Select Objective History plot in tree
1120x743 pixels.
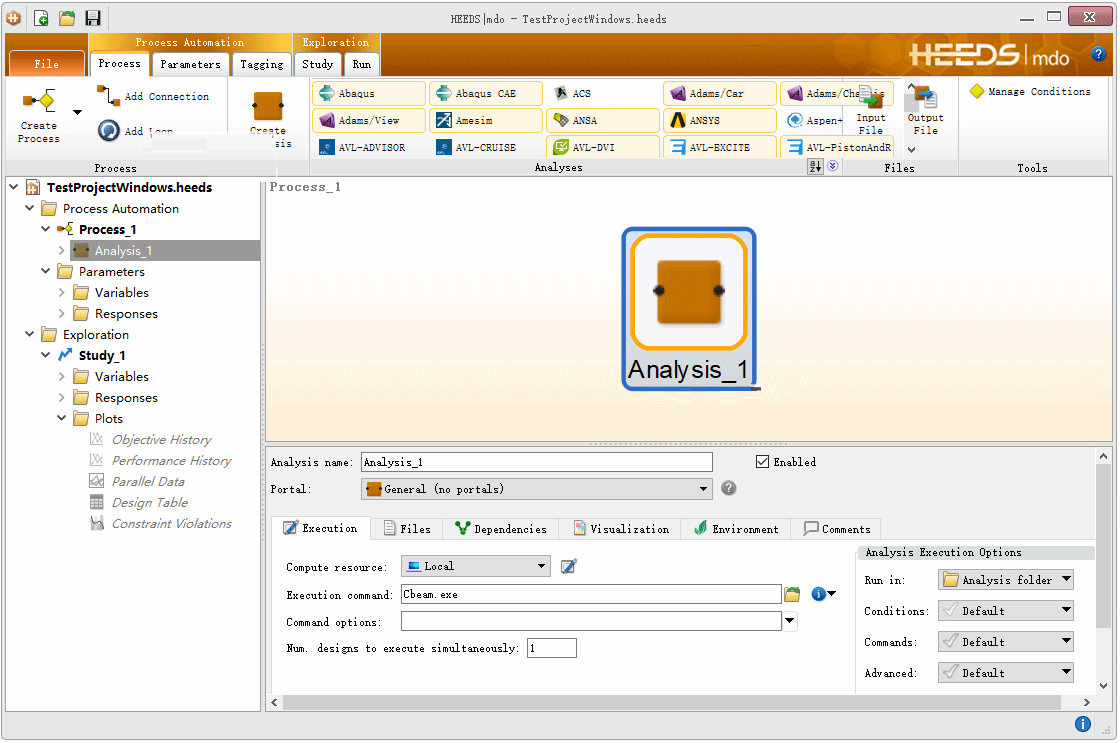click(161, 439)
